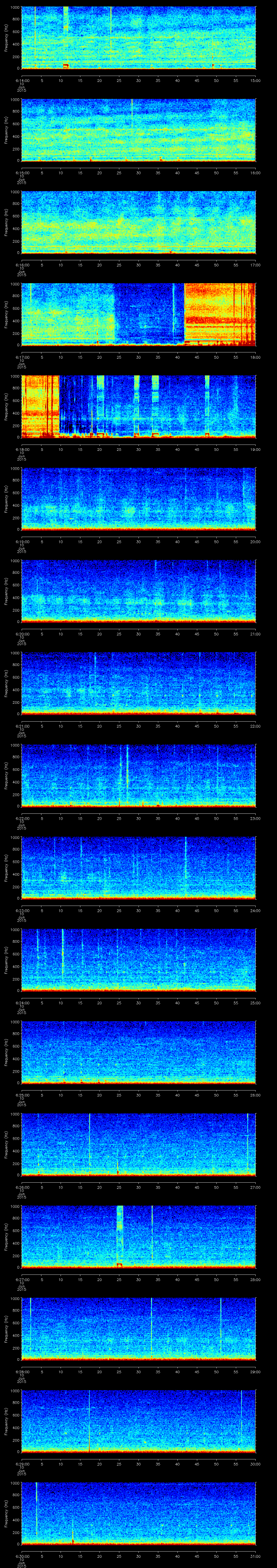The height and width of the screenshot is (1568, 277).
Task: Click the 6:29:00 start time label
Action: click(22, 1464)
